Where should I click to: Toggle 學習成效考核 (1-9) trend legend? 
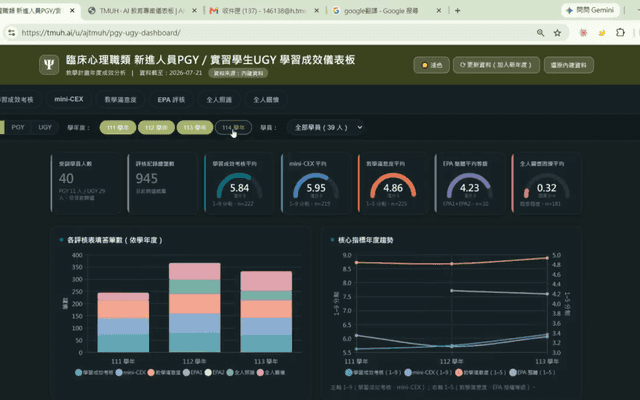[x=373, y=373]
